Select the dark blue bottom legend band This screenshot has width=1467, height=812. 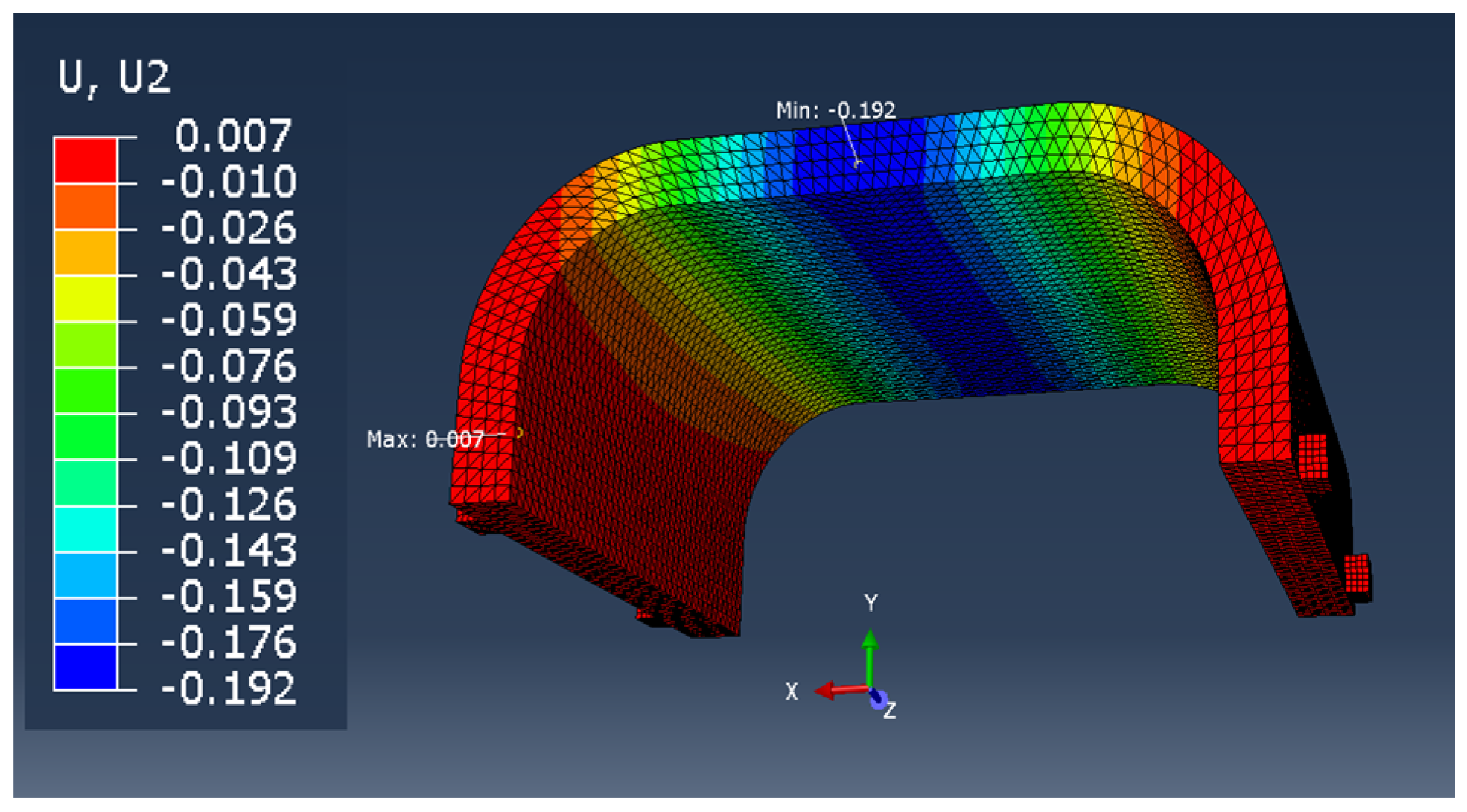click(x=86, y=667)
